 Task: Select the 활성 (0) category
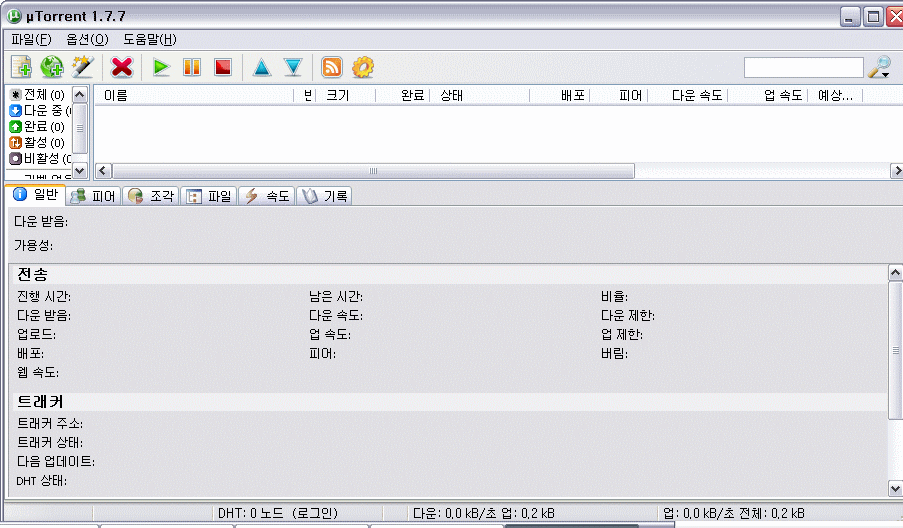coord(38,142)
